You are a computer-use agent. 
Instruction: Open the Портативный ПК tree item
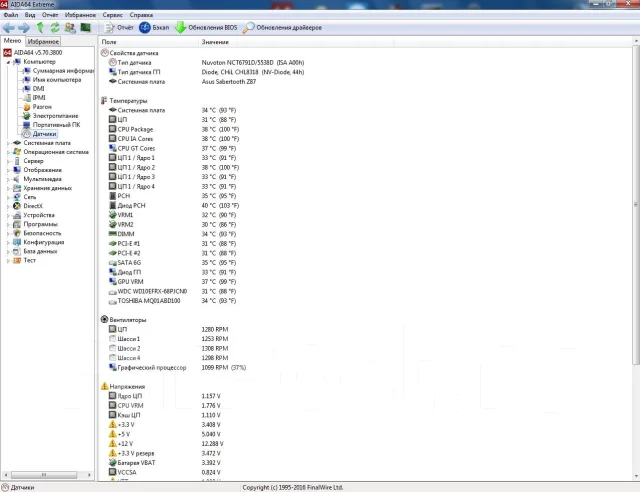pyautogui.click(x=56, y=125)
